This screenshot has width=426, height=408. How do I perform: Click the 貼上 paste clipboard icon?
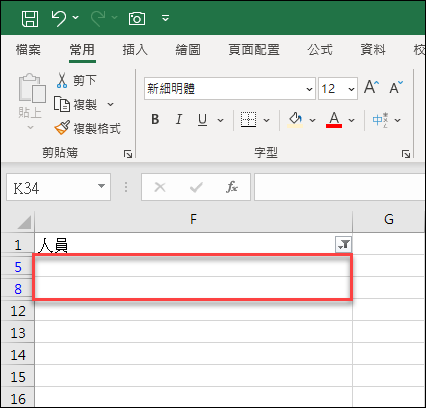(x=32, y=88)
